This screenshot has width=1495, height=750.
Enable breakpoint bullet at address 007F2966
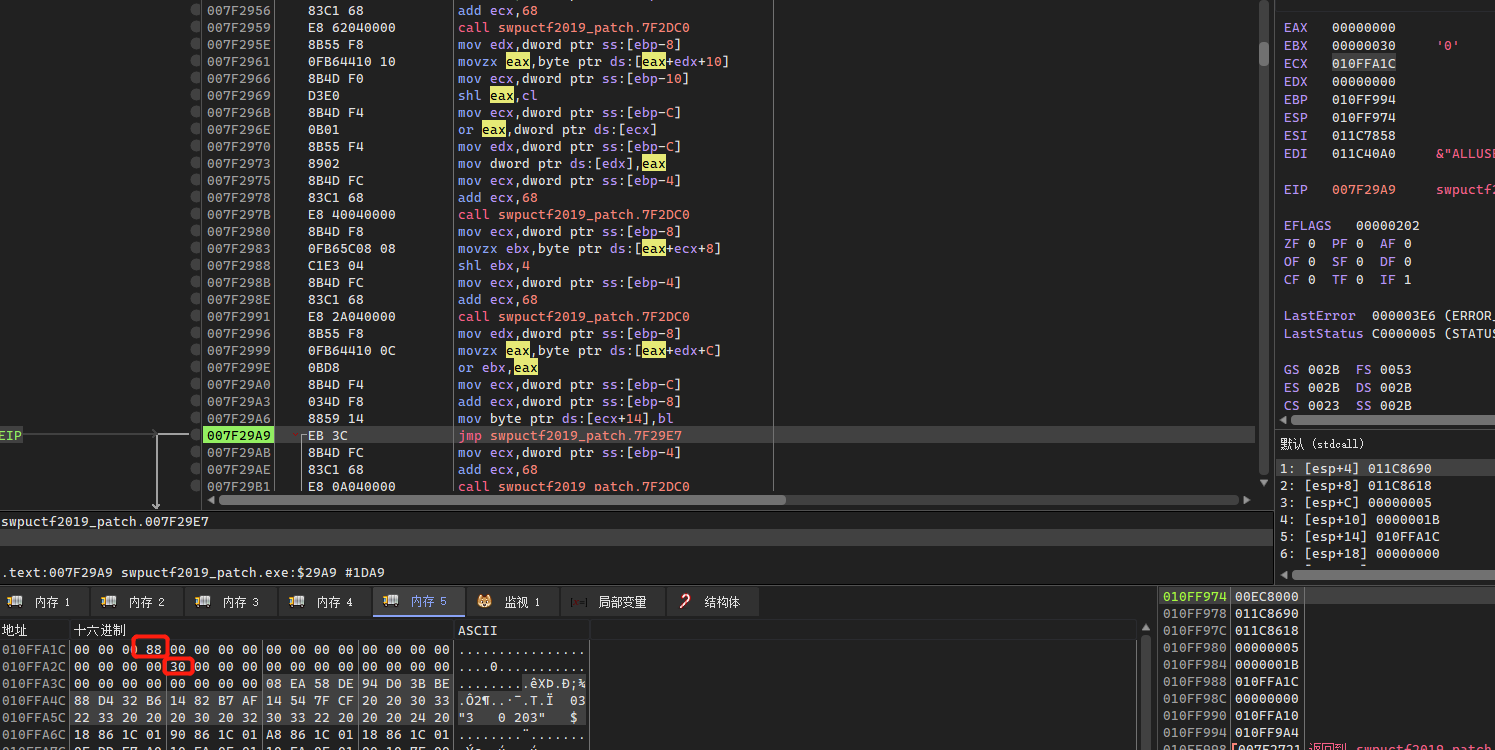(x=195, y=79)
